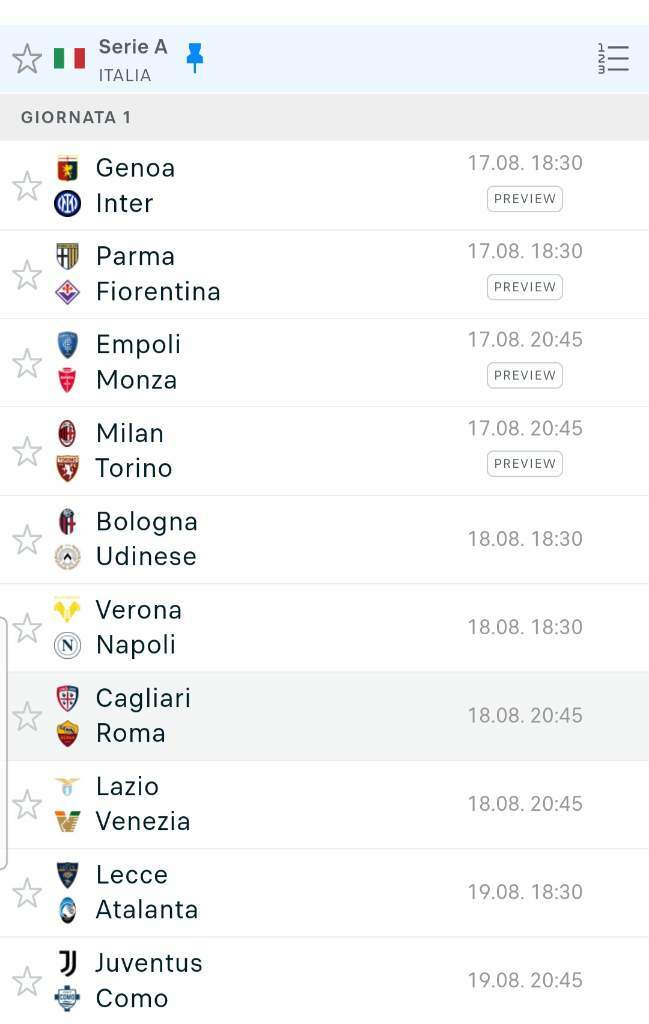This screenshot has width=649, height=1024.
Task: Add Milan vs Torino to favorites
Action: (27, 451)
